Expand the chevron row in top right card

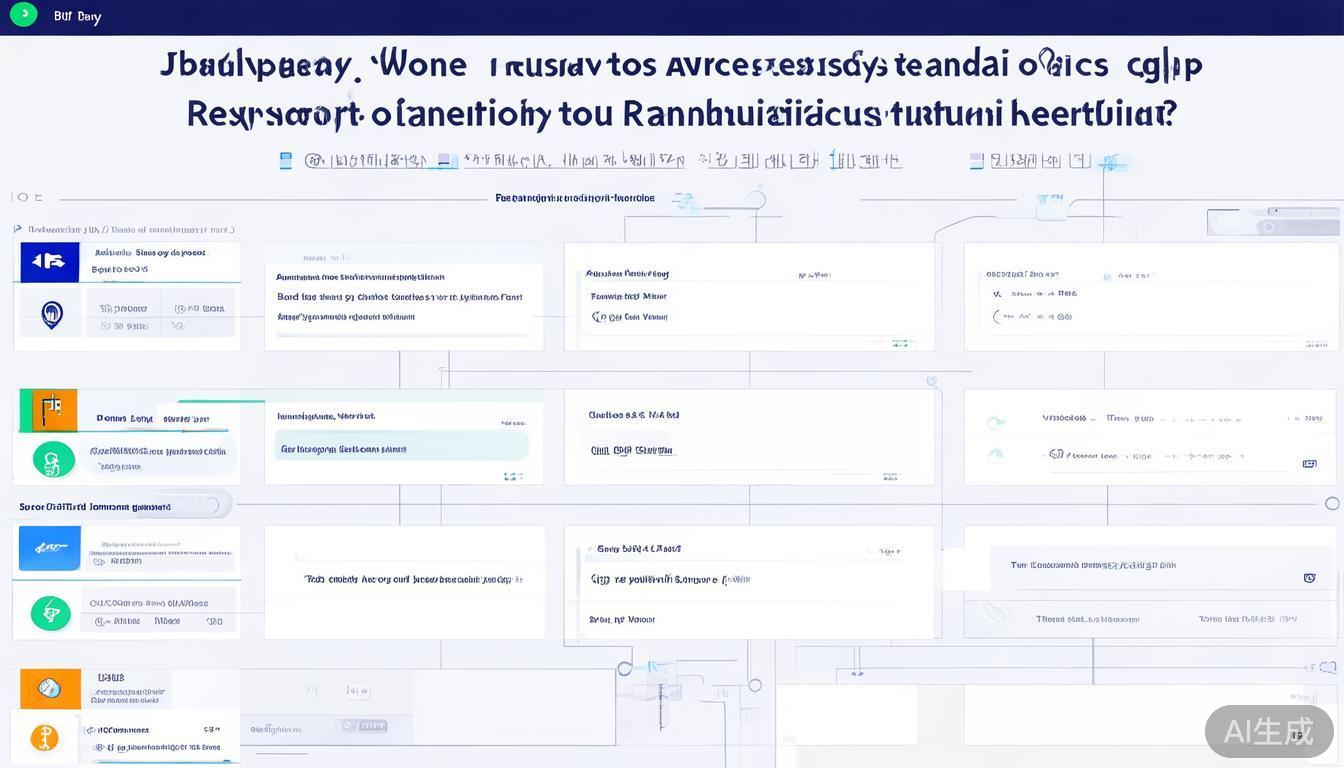pos(997,294)
